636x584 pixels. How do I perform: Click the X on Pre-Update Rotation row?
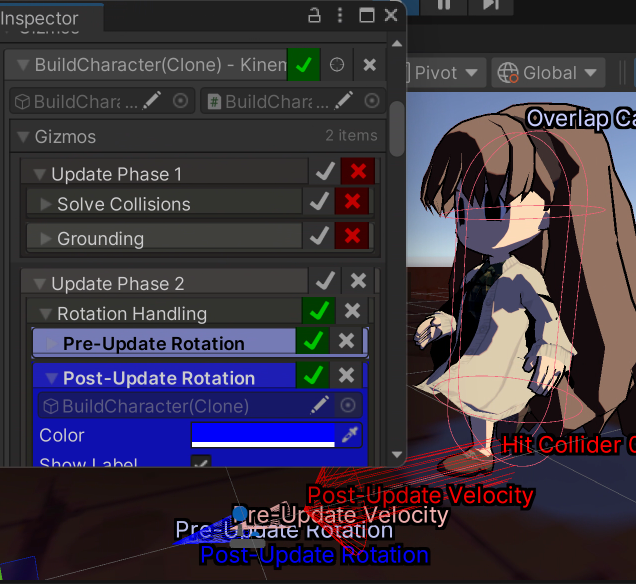click(346, 341)
